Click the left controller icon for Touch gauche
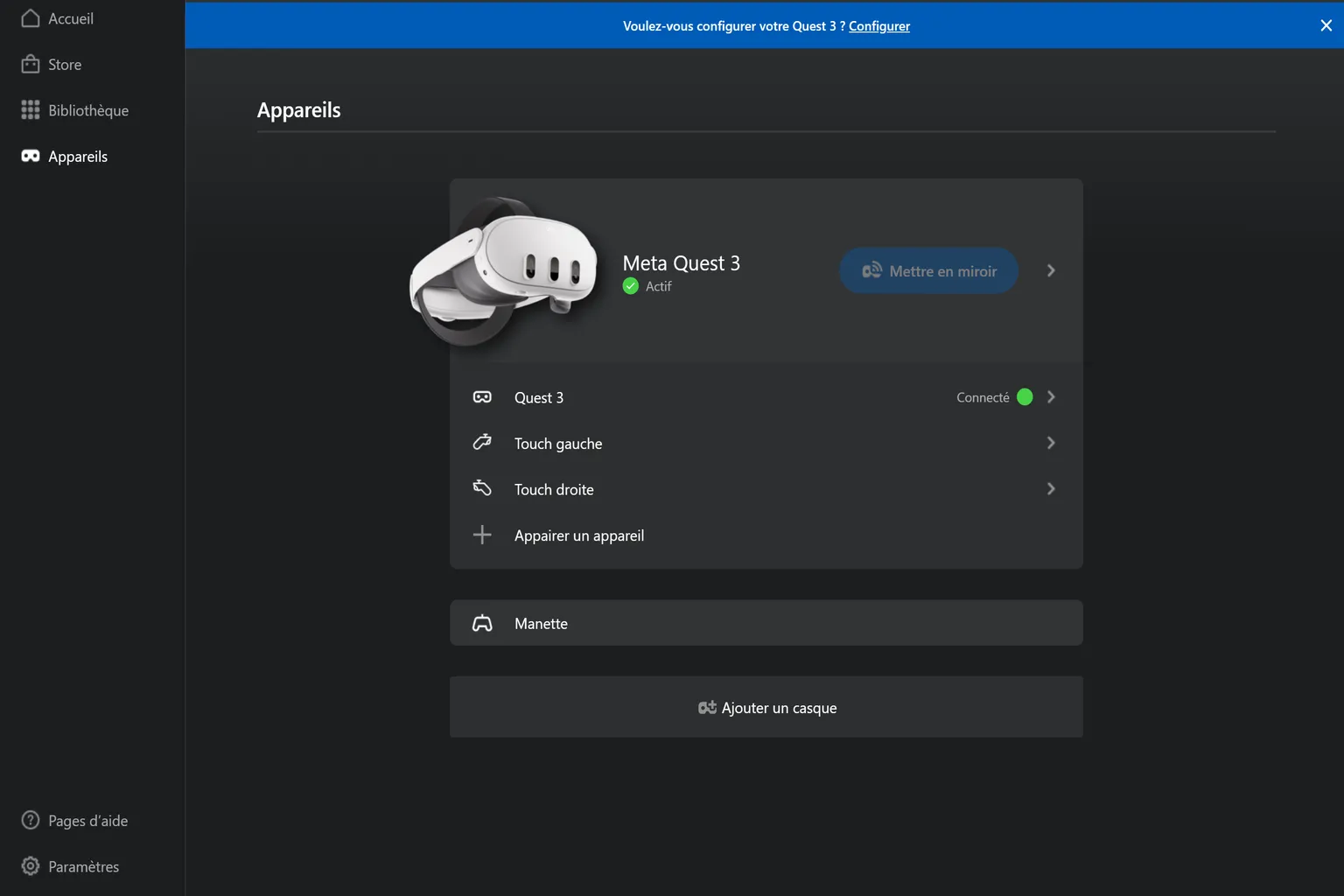Viewport: 1344px width, 896px height. pos(482,442)
